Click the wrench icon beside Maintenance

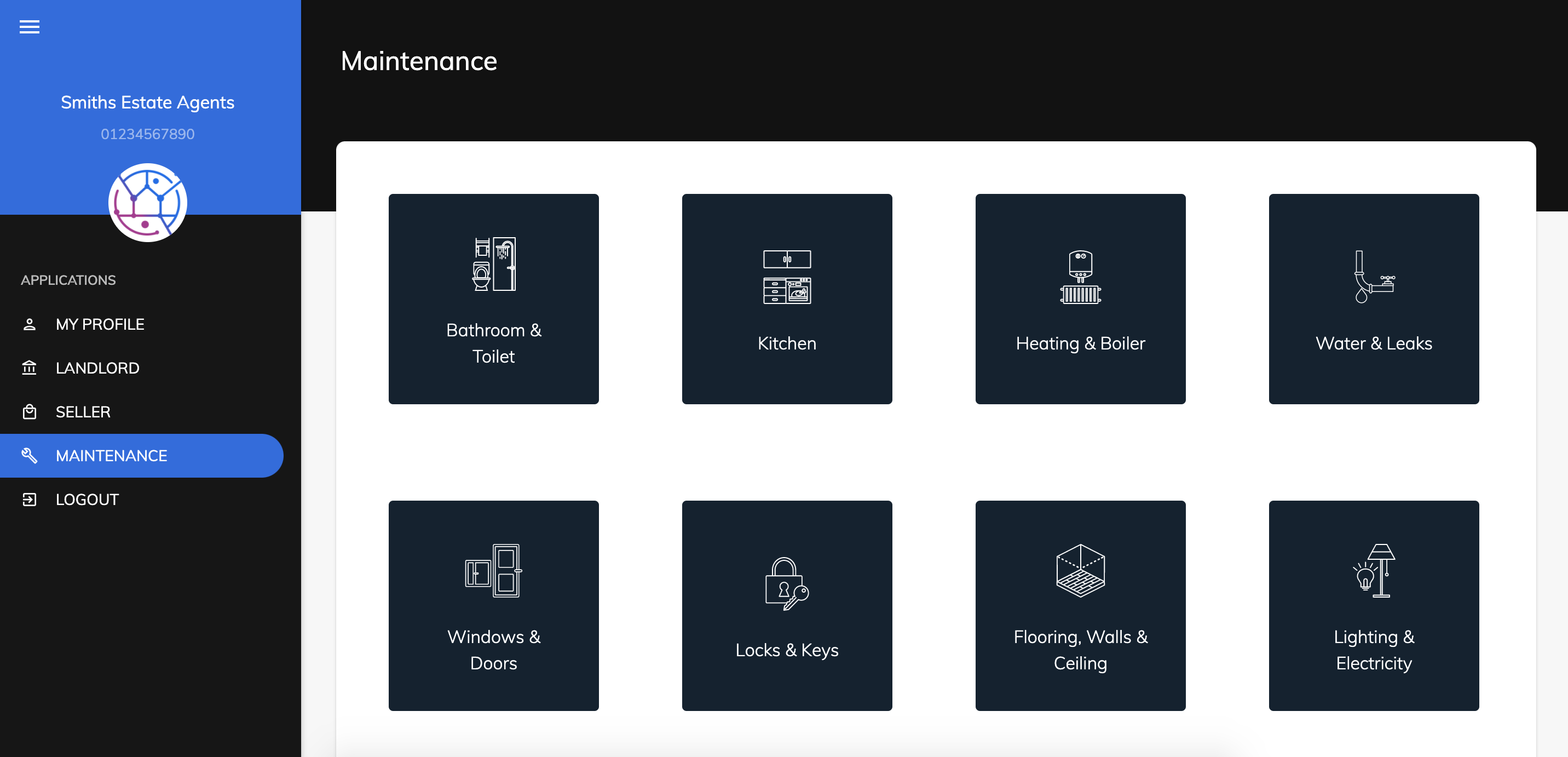click(x=29, y=456)
